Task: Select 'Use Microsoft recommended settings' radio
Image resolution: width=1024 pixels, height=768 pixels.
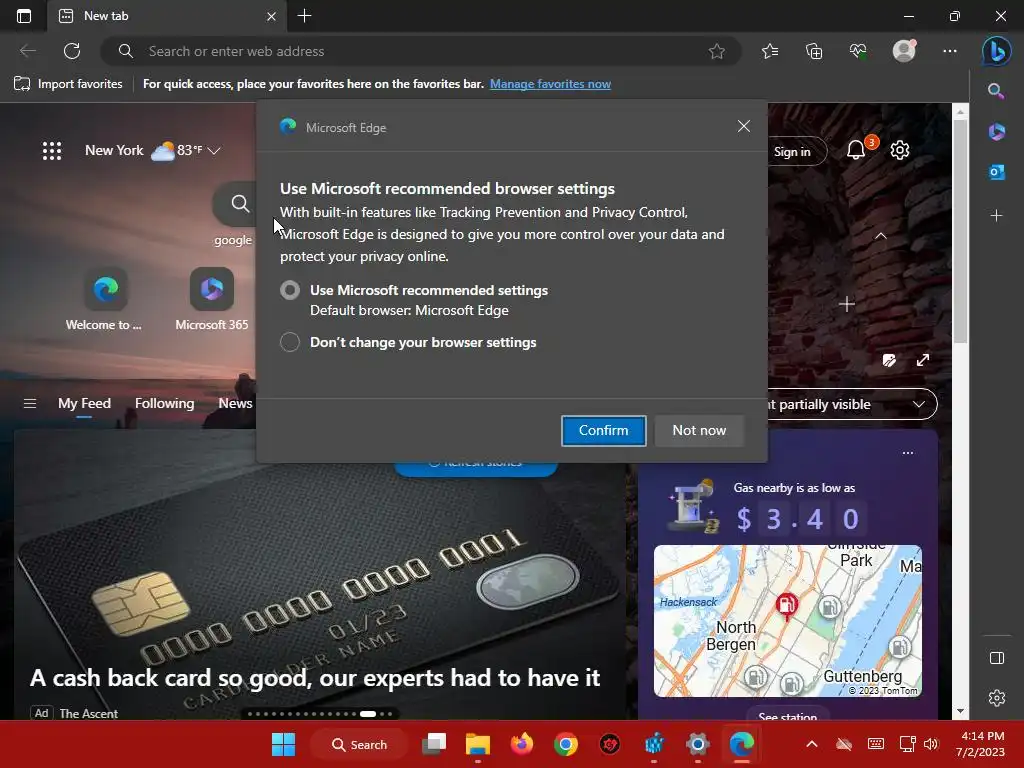Action: pos(290,290)
